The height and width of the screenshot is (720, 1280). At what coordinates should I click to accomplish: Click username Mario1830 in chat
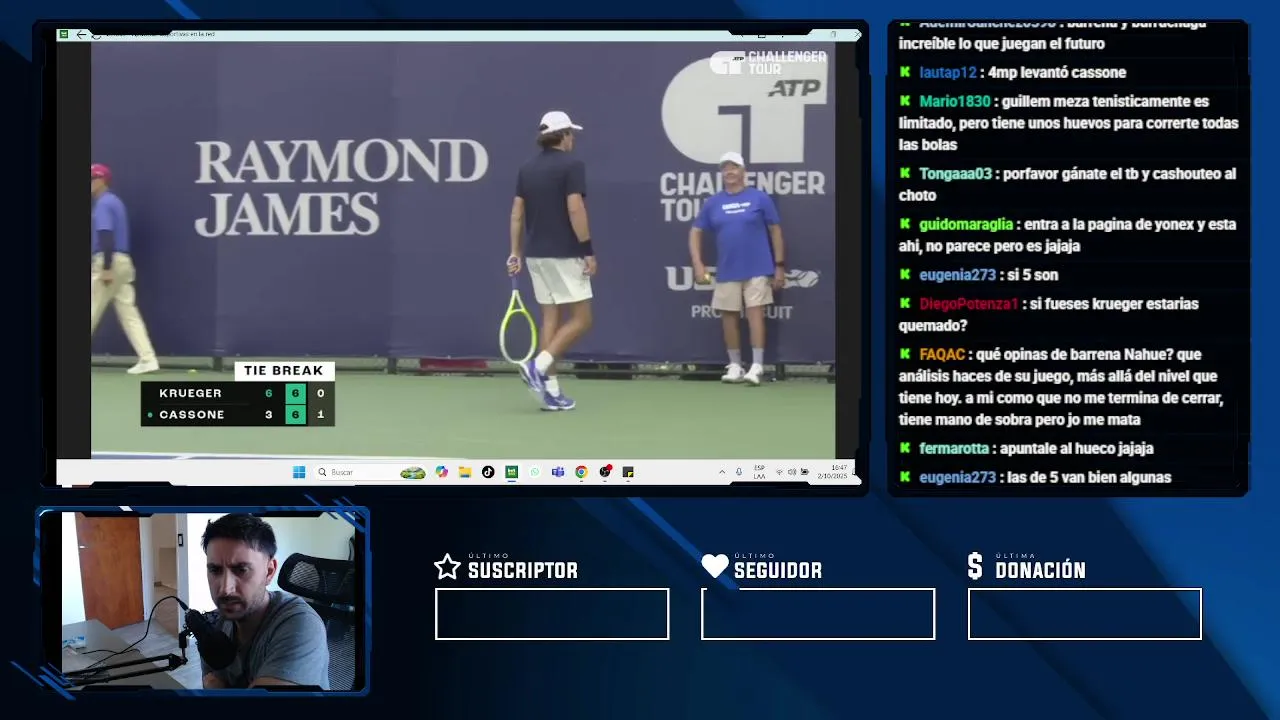955,101
